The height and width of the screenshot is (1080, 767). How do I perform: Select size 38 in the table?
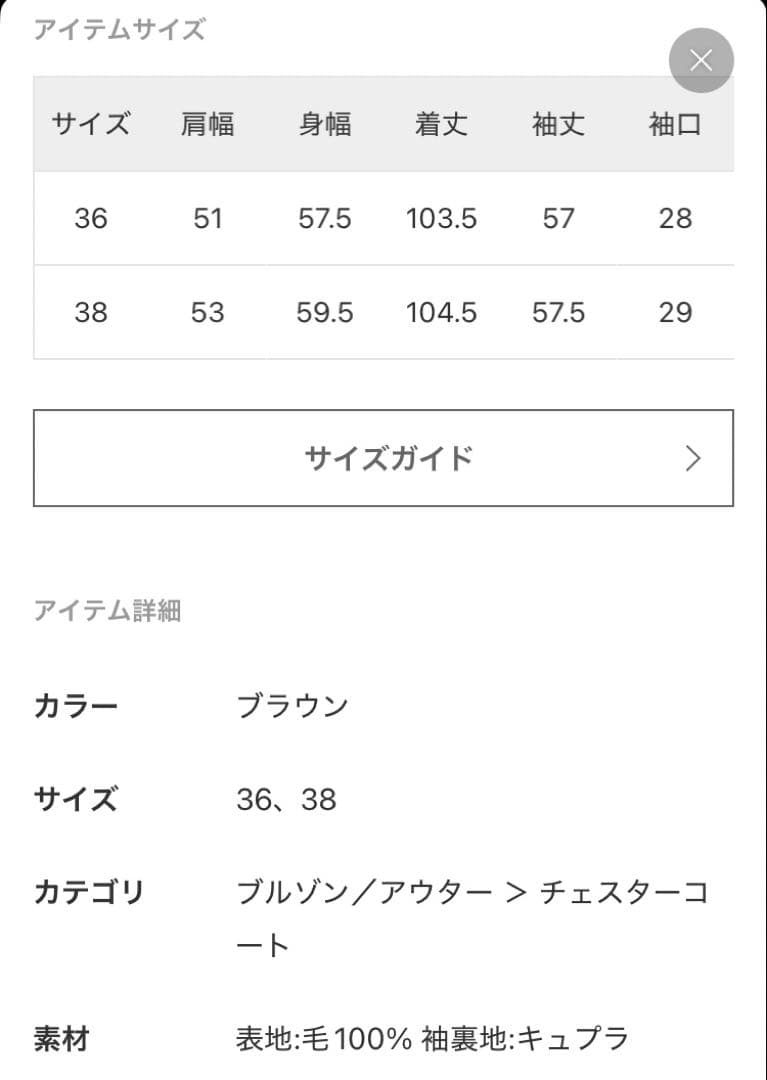(91, 312)
